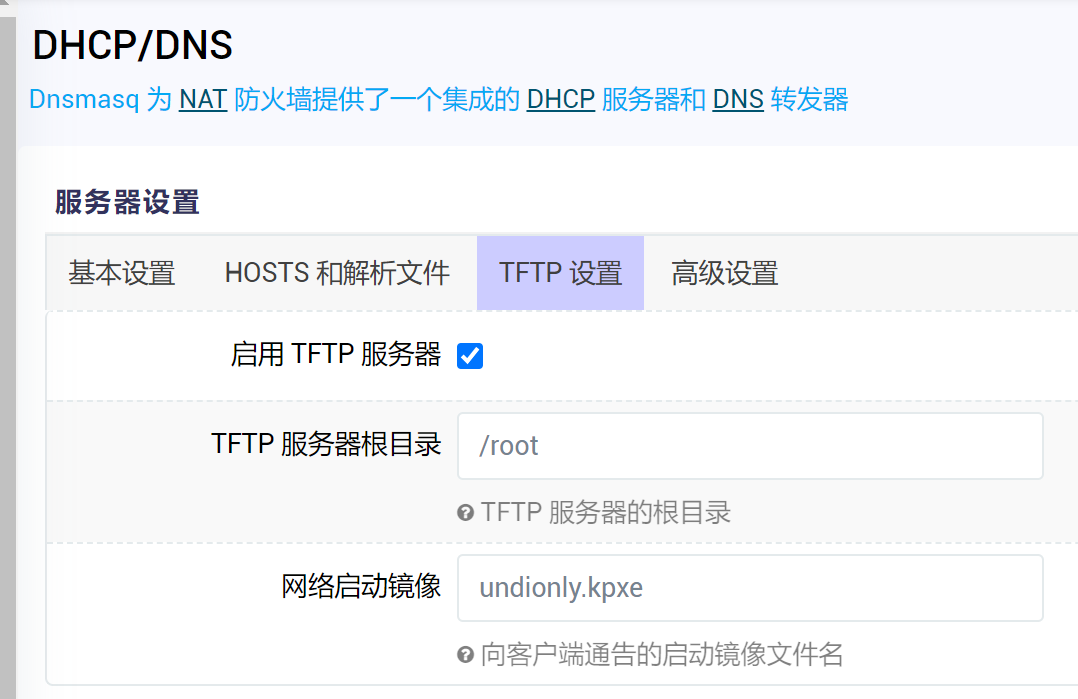This screenshot has height=699, width=1078.
Task: Switch to the 基本设置 tab
Action: pos(121,272)
